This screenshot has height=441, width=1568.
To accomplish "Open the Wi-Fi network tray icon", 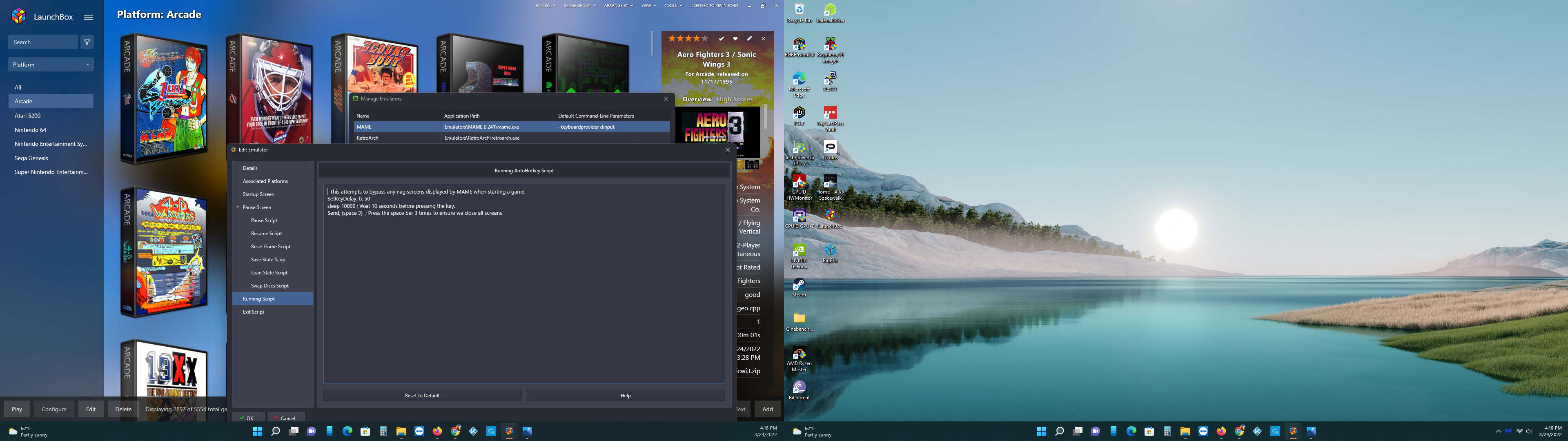I will tap(1520, 431).
